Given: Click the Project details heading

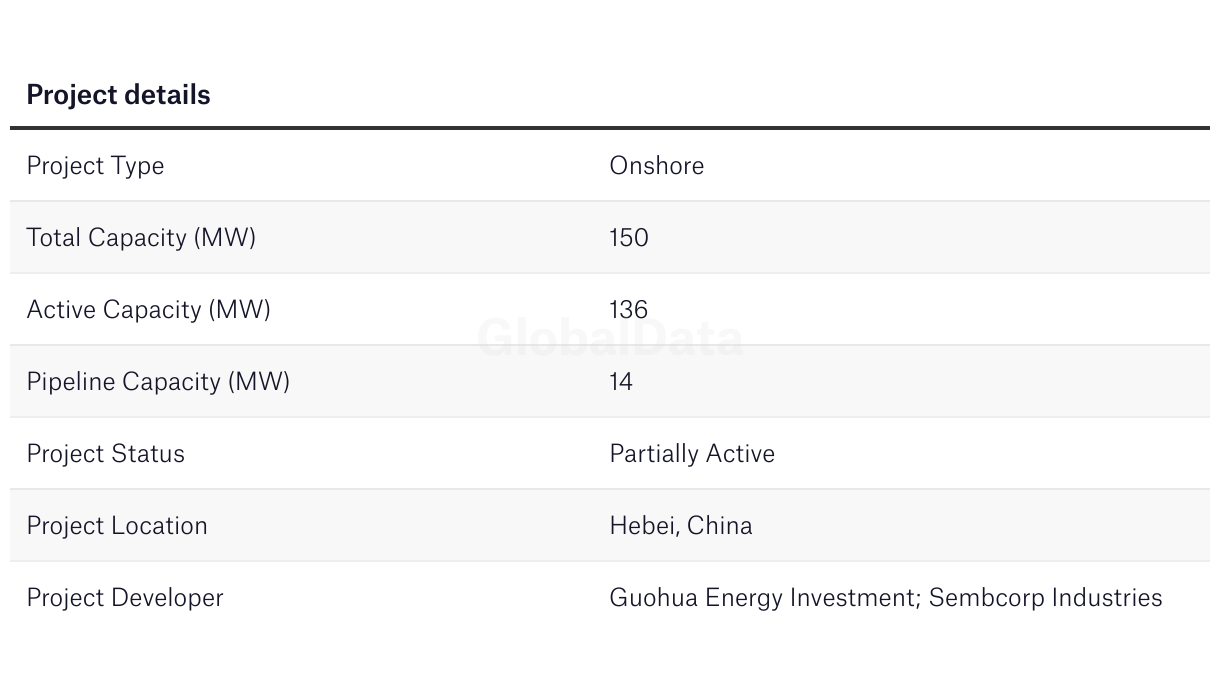Looking at the screenshot, I should tap(118, 95).
